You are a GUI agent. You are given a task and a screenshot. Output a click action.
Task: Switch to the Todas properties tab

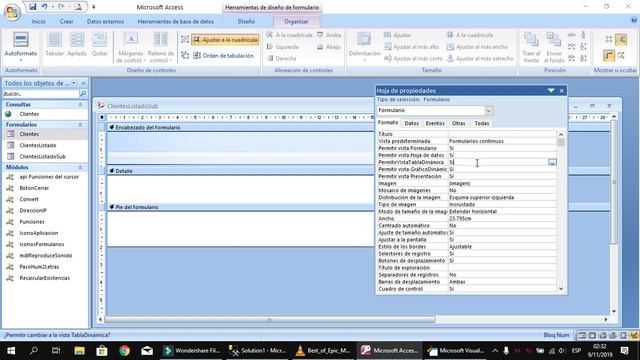482,123
